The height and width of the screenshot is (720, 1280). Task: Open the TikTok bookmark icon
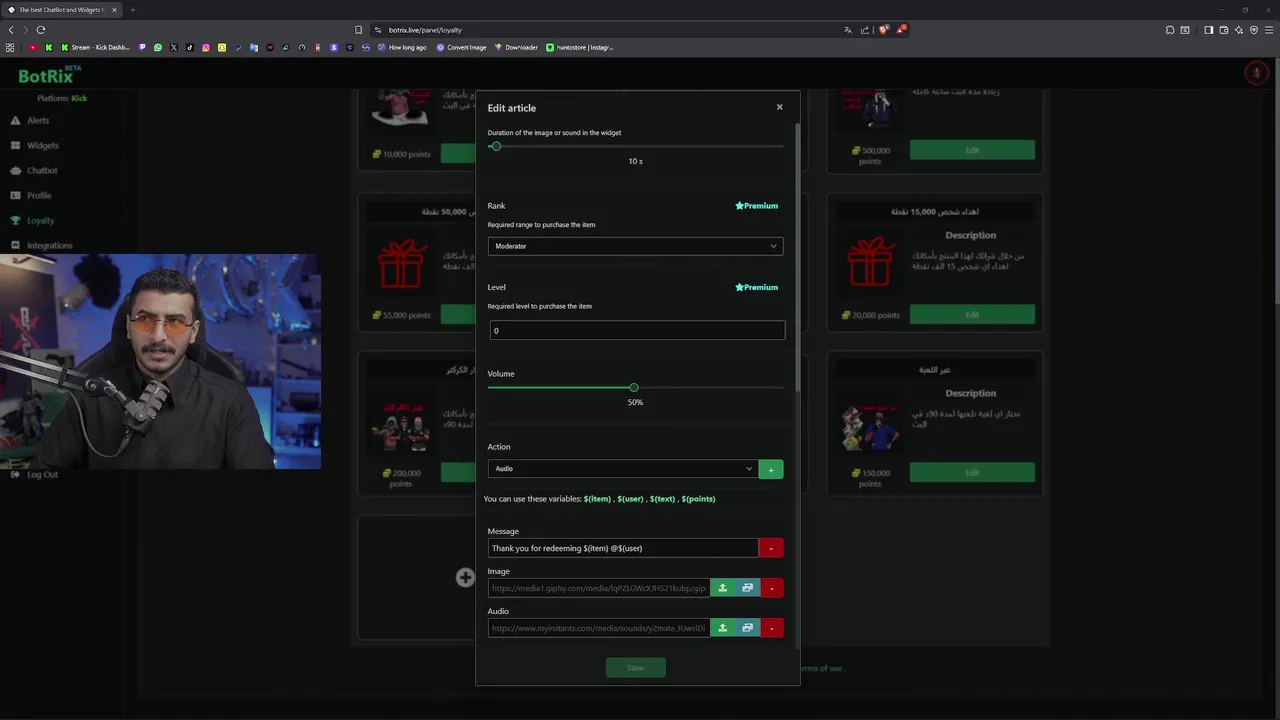coord(189,47)
